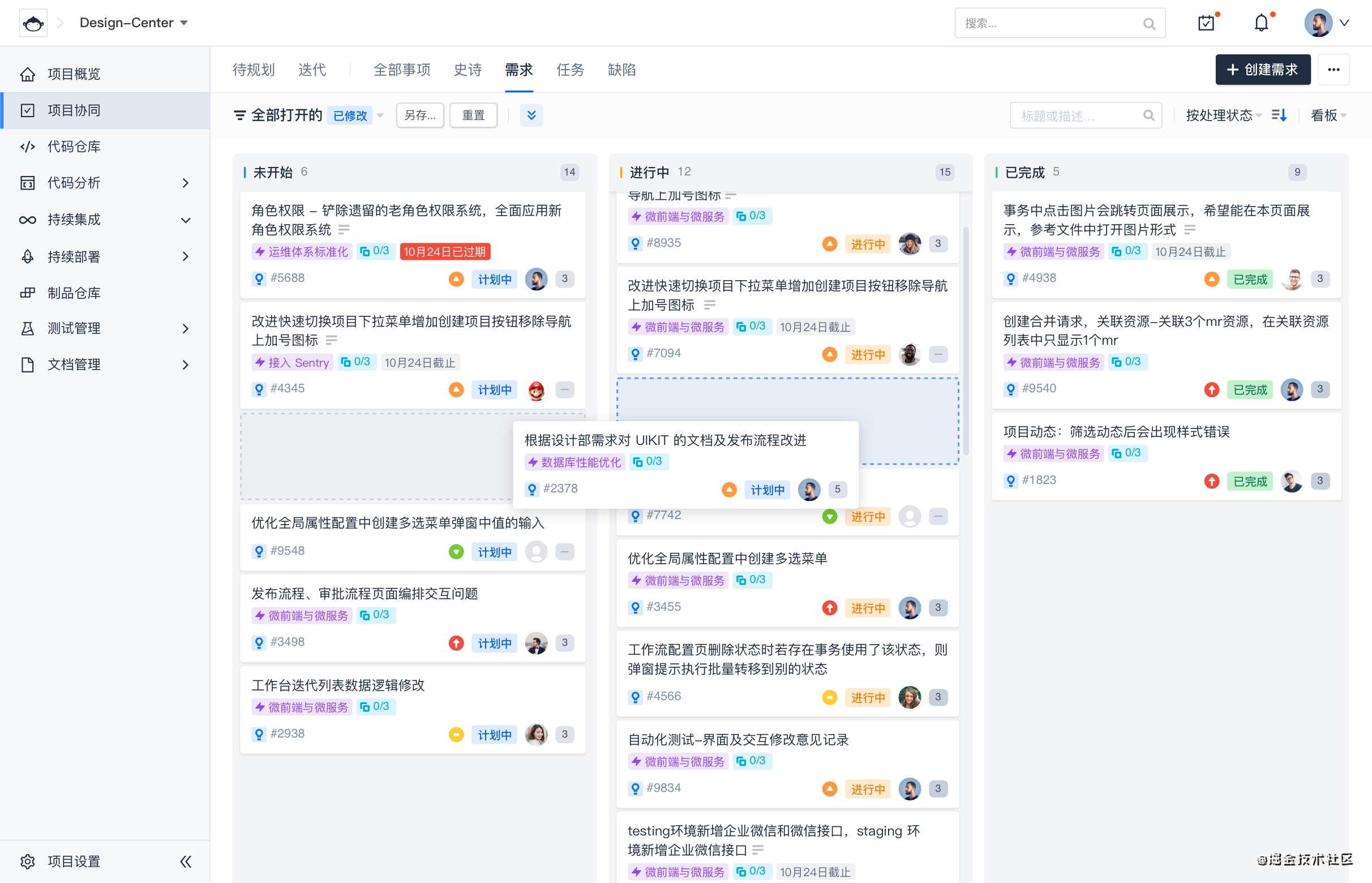Switch to the 缺陷 tab

coord(621,70)
